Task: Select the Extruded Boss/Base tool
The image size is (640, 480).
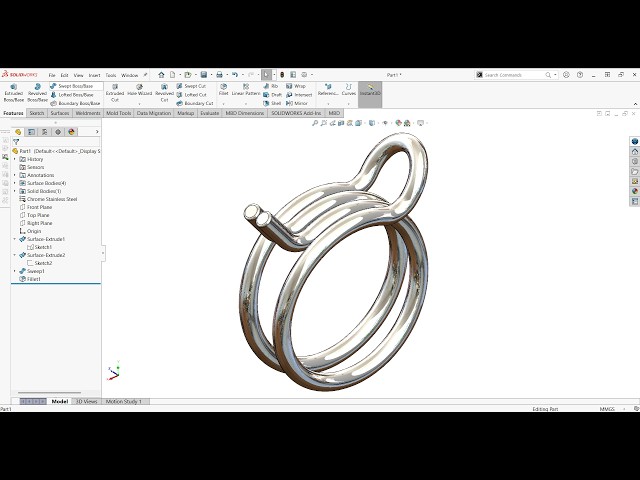Action: pos(13,93)
